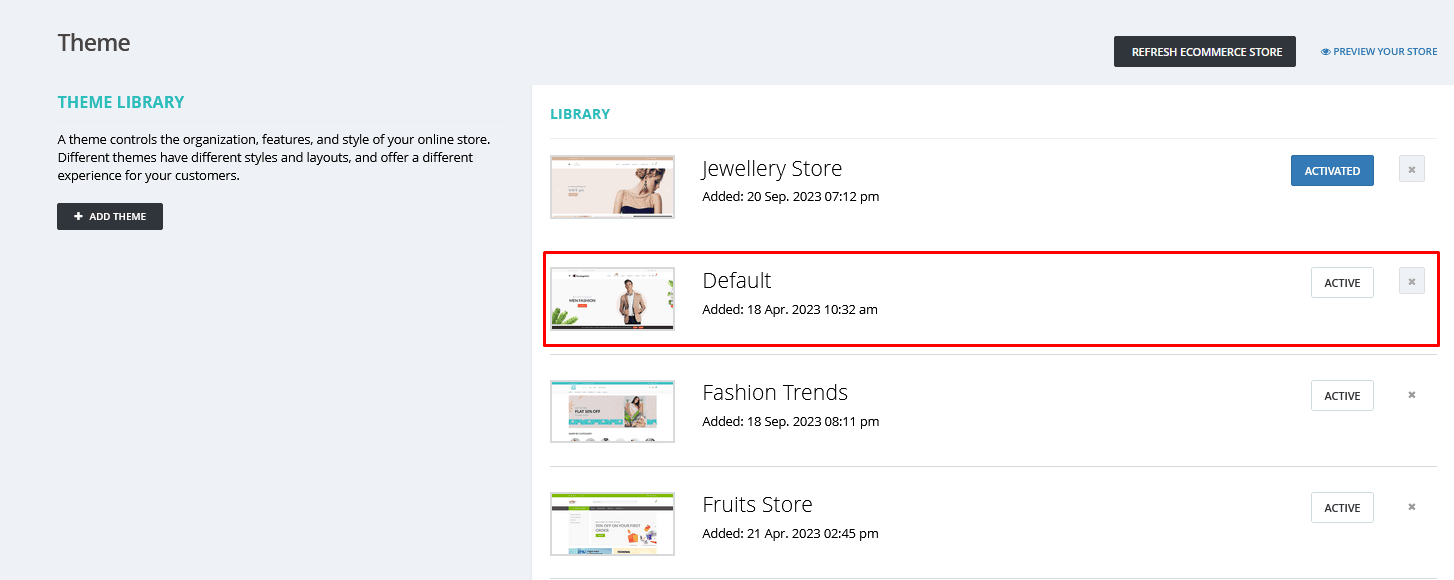Delete the Fashion Trends theme using its x icon
Viewport: 1454px width, 580px height.
tap(1411, 395)
